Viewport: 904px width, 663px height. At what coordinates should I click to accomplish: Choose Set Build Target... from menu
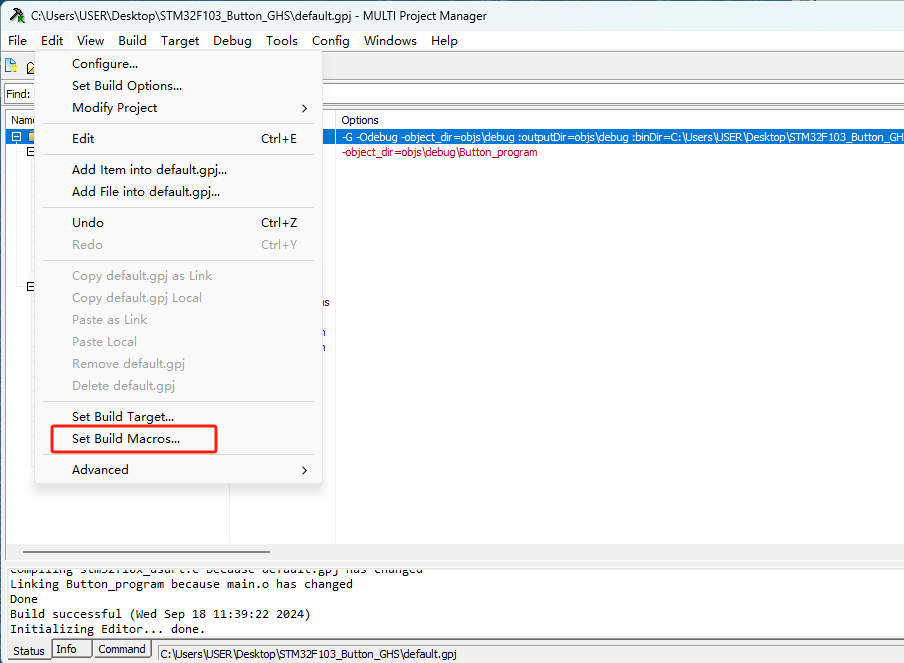point(123,417)
